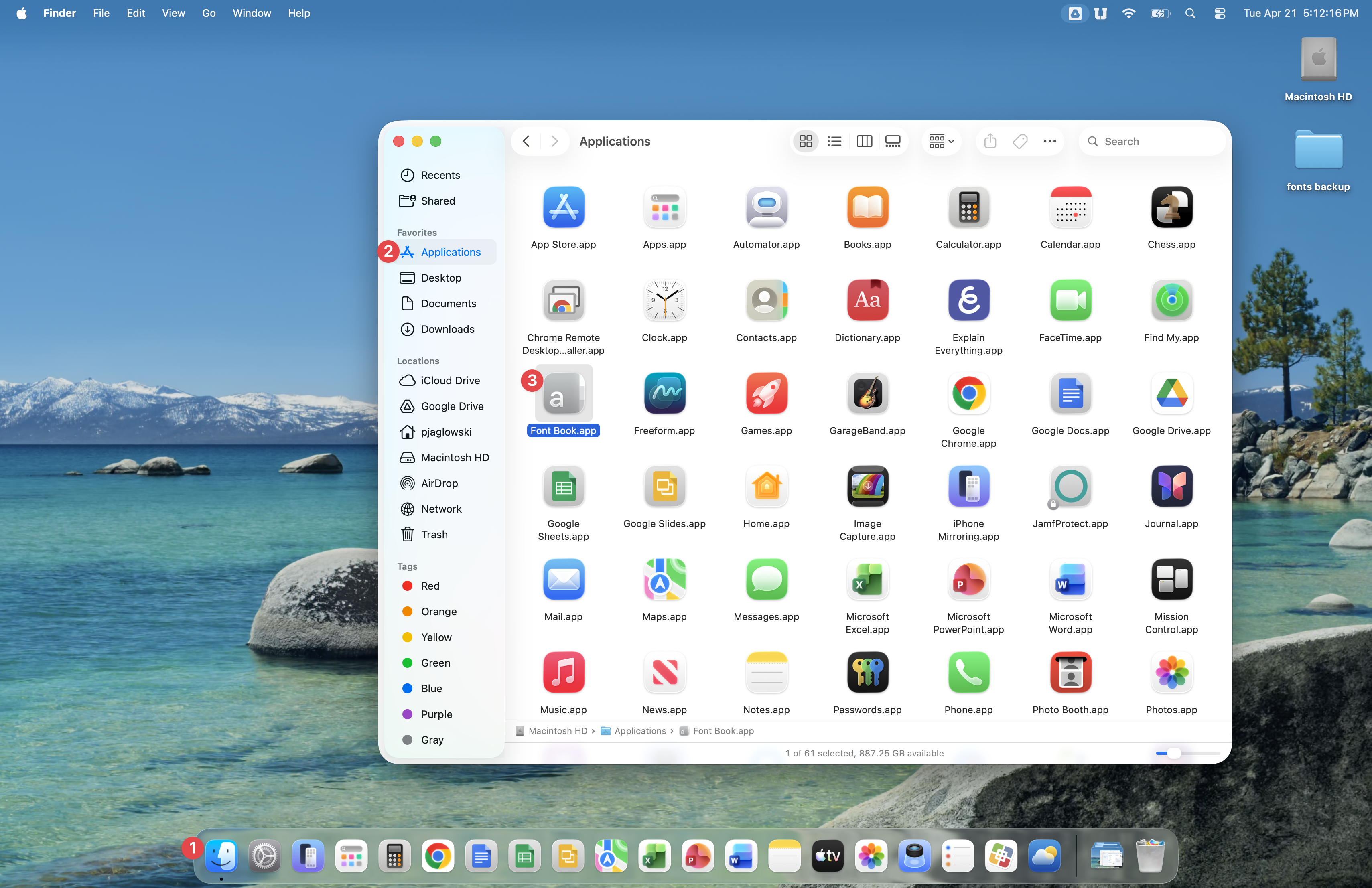
Task: Go to Downloads in the sidebar
Action: 447,329
